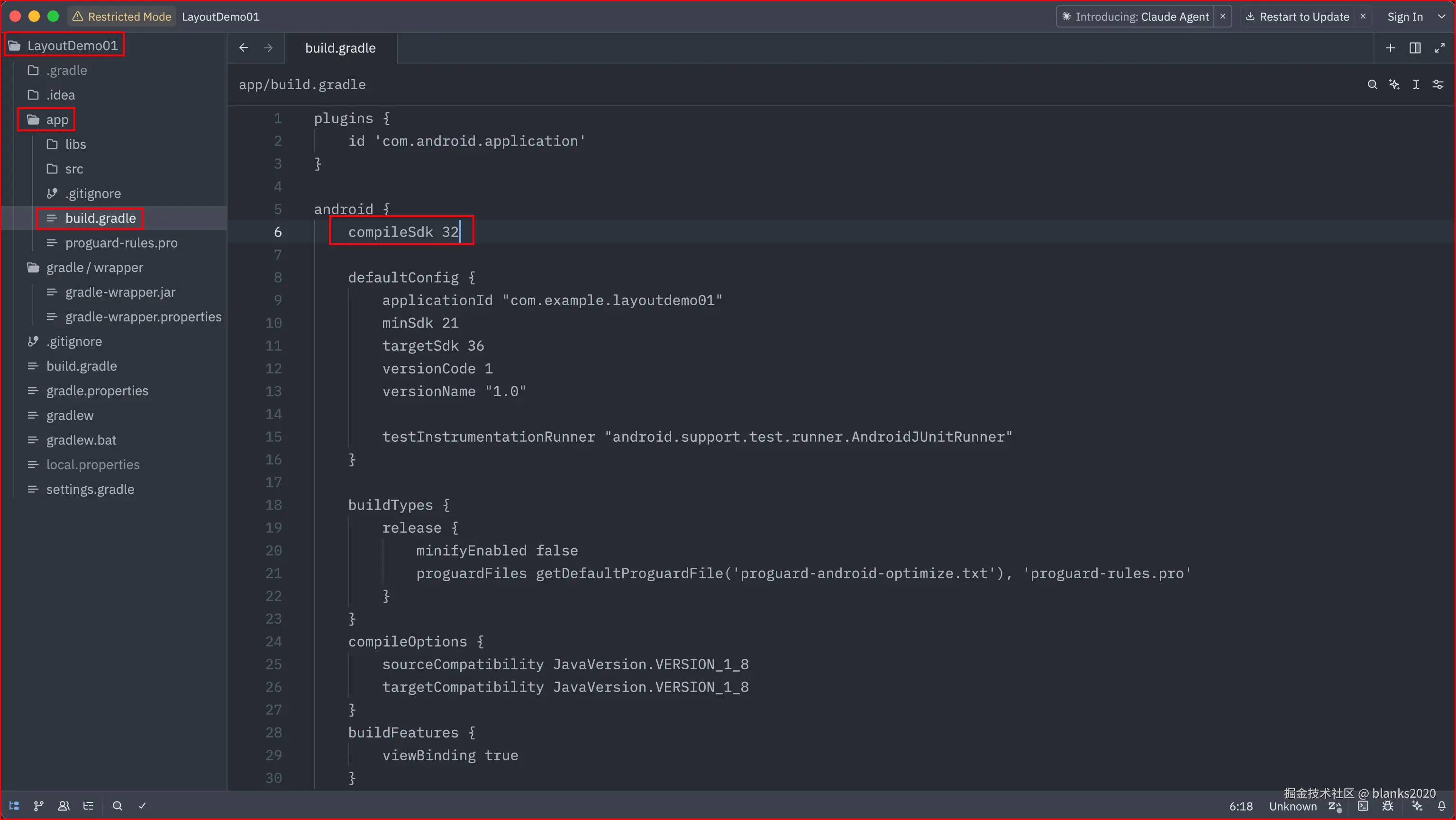Dismiss the Introducing Claude Agent banner
Screen dimensions: 1456x820
[1222, 17]
